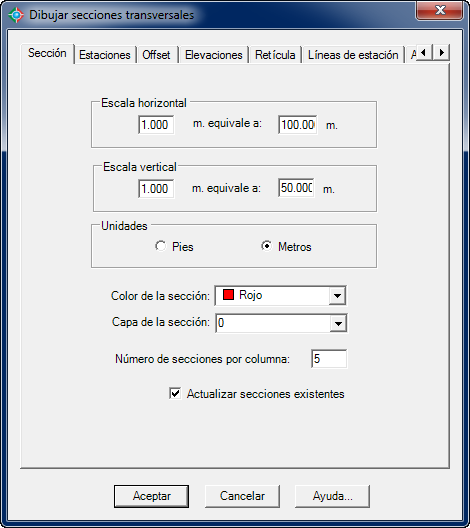The width and height of the screenshot is (470, 528).
Task: Switch to the Estaciones tab
Action: point(105,55)
